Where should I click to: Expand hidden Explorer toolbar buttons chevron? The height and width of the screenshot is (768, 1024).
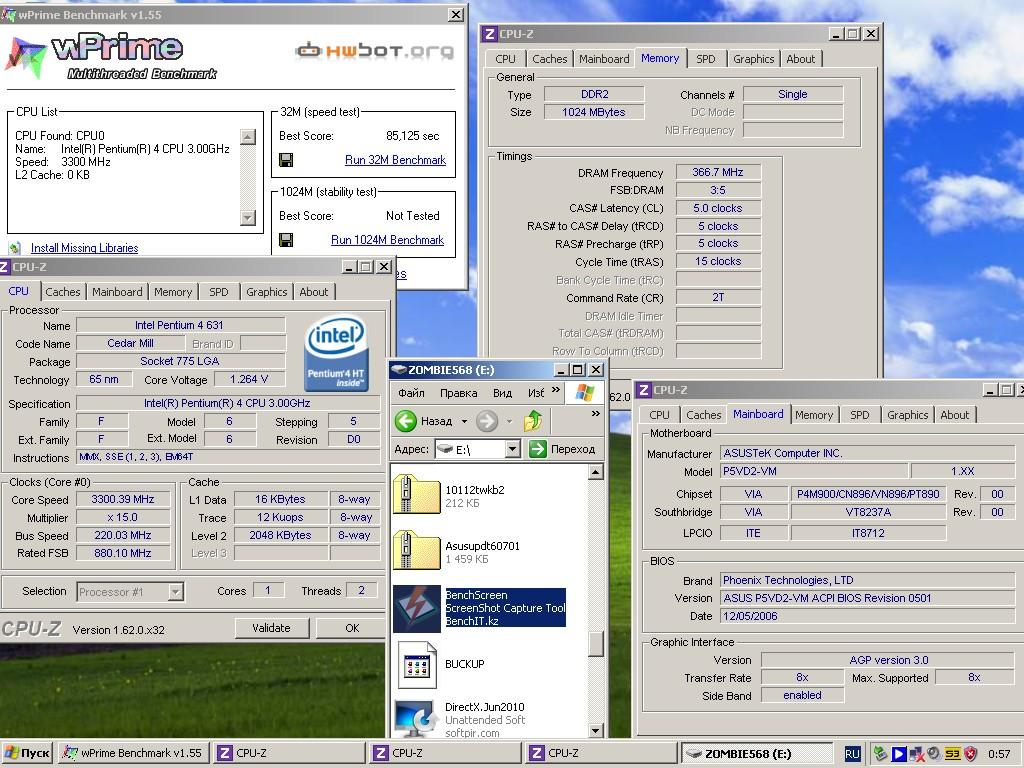pos(596,413)
